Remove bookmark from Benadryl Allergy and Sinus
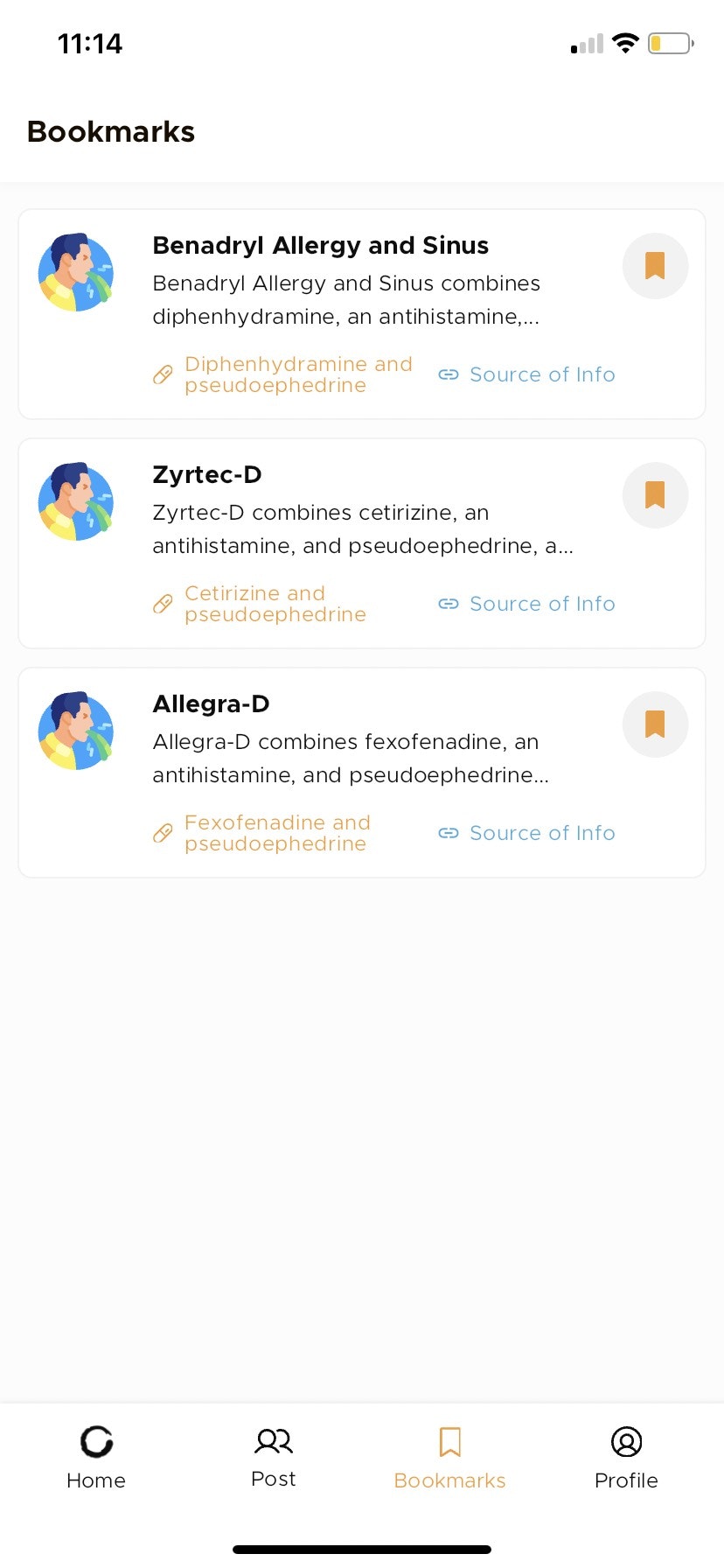The height and width of the screenshot is (1568, 724). click(655, 266)
